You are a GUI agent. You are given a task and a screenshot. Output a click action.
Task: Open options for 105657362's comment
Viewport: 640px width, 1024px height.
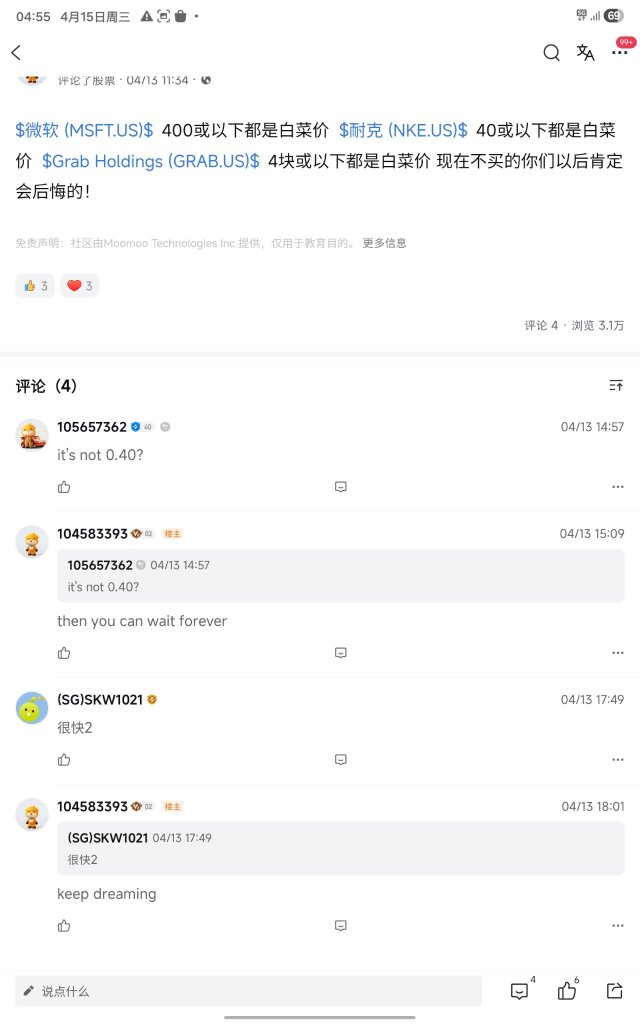618,487
